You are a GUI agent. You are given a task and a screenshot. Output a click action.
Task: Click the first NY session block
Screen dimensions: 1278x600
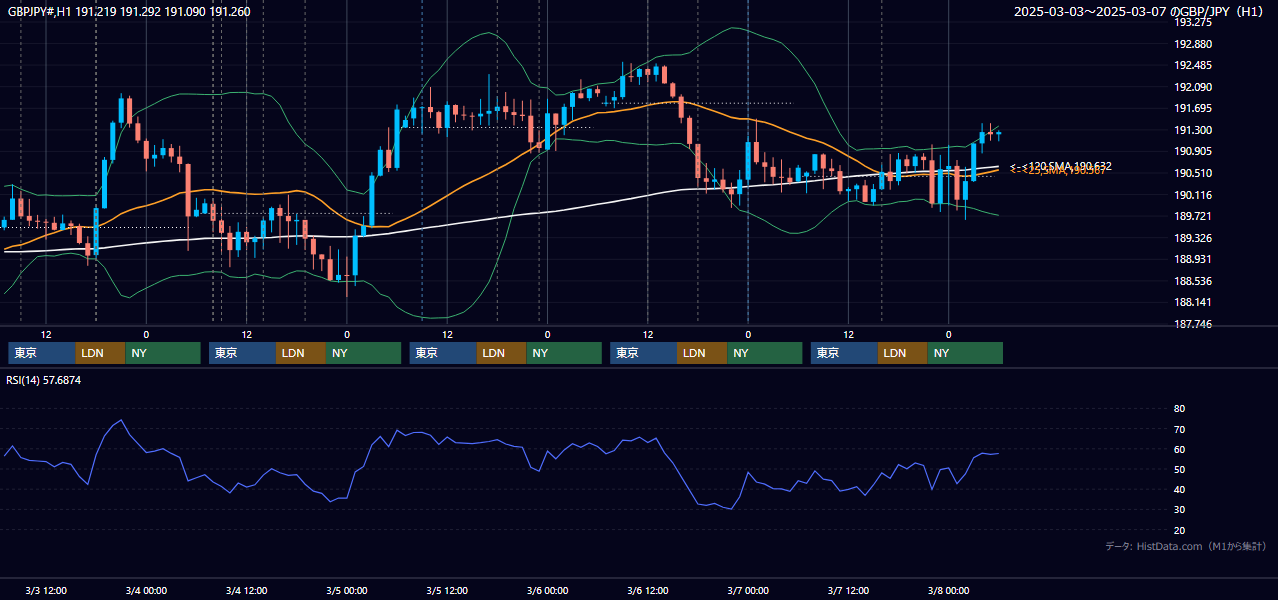pos(163,353)
